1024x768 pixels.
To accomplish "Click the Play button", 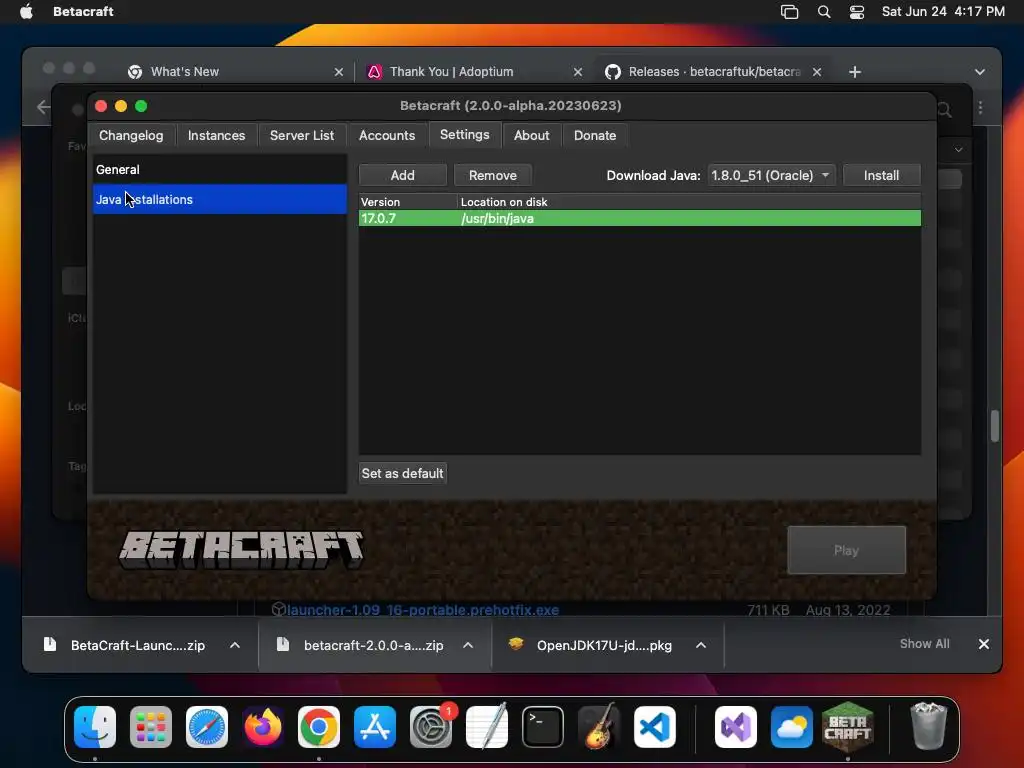I will click(846, 551).
